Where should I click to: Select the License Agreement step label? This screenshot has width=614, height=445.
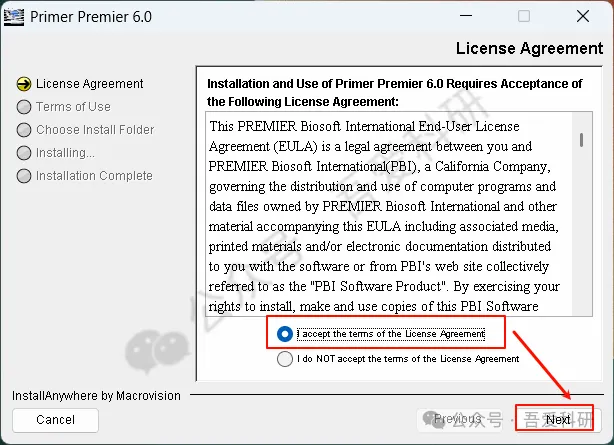89,84
